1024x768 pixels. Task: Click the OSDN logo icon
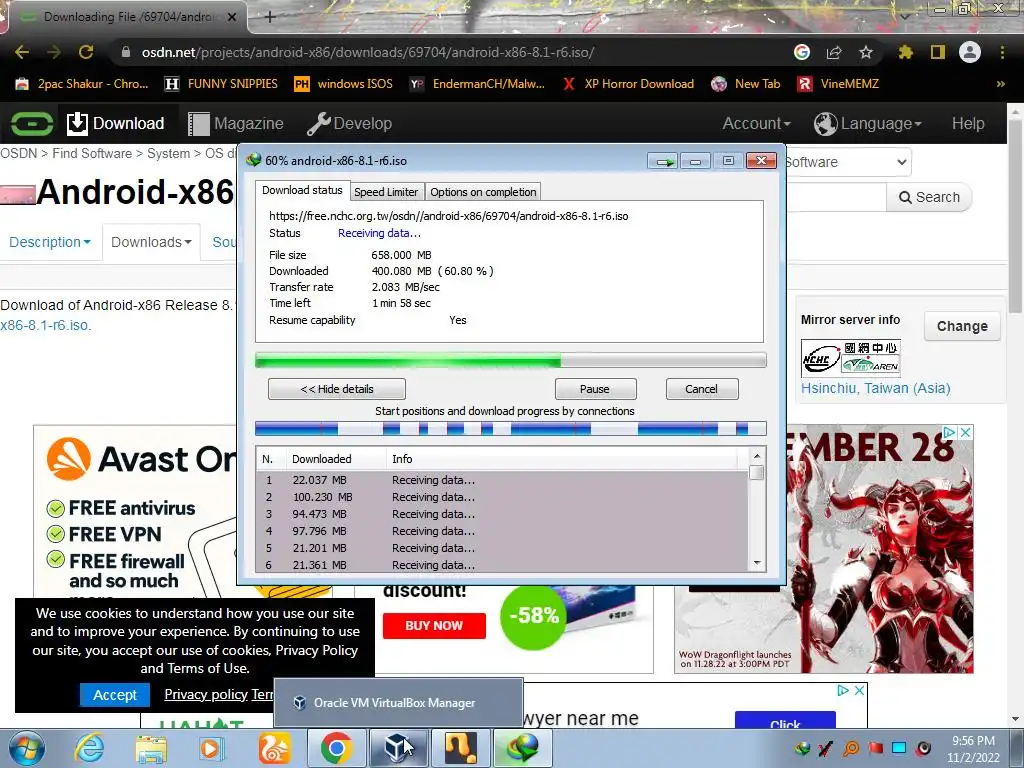click(x=31, y=123)
